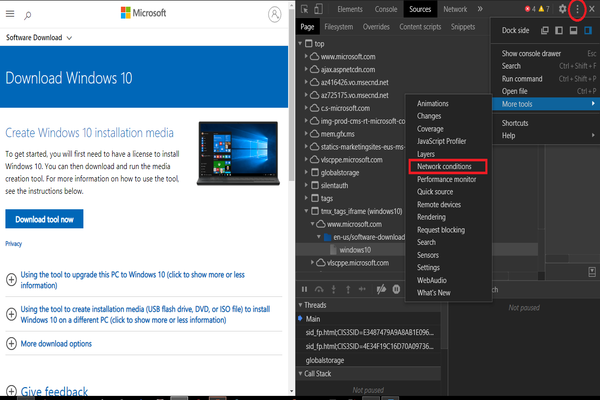Expand the create installation media plus icon
The width and height of the screenshot is (600, 400).
pos(11,314)
